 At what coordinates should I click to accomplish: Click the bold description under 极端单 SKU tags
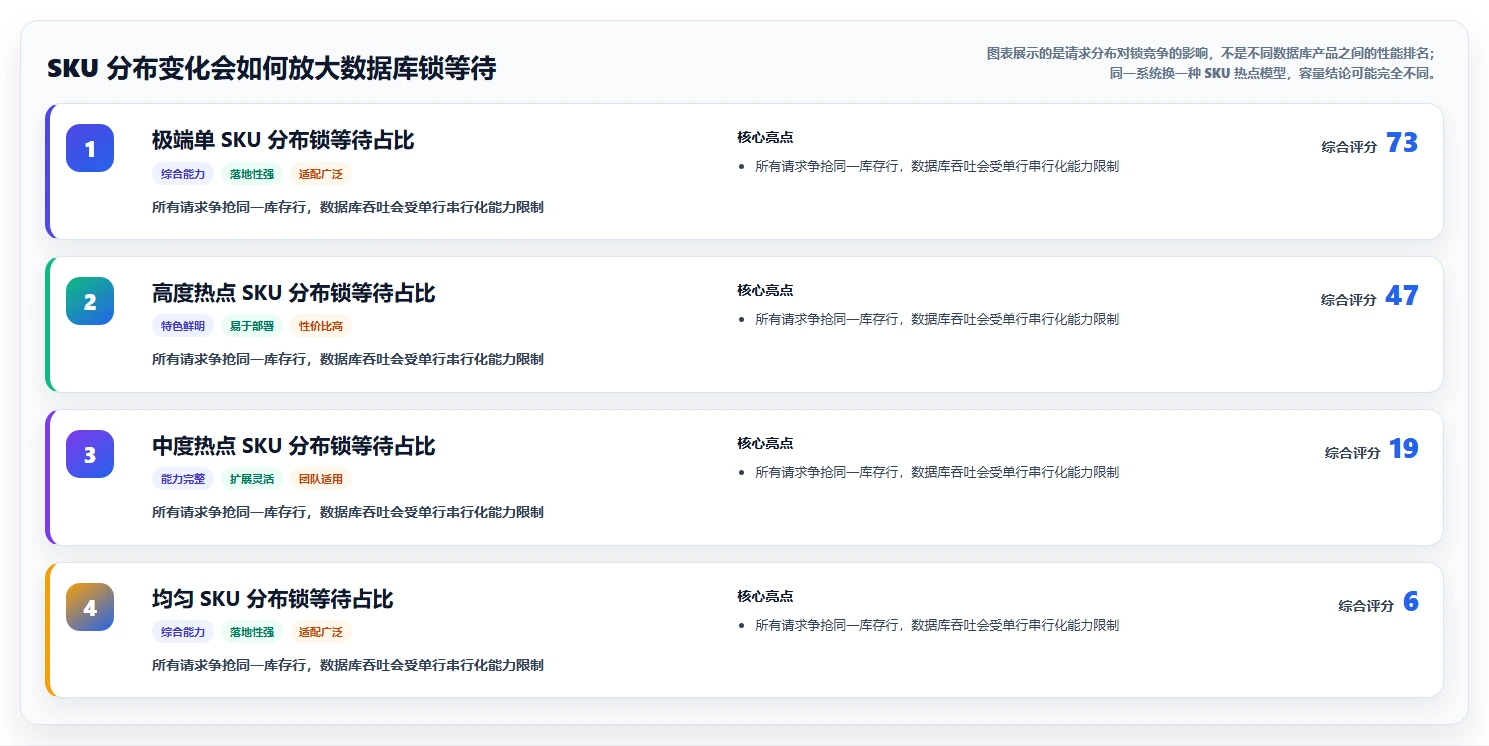coord(348,207)
